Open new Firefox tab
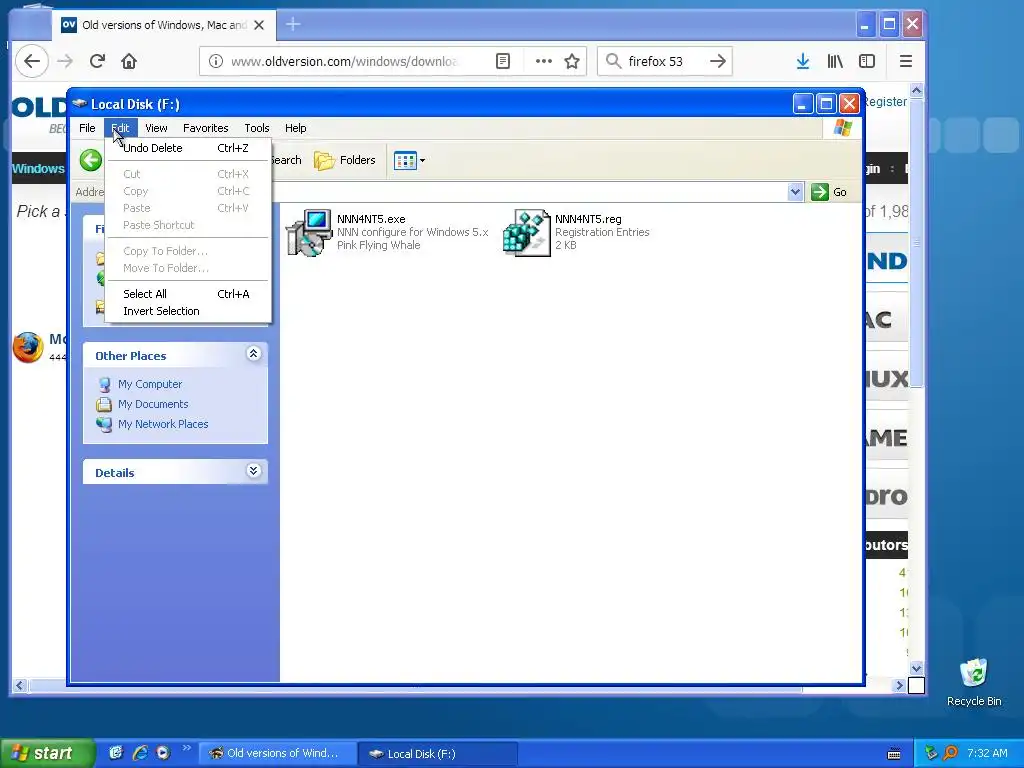This screenshot has height=768, width=1024. point(293,25)
